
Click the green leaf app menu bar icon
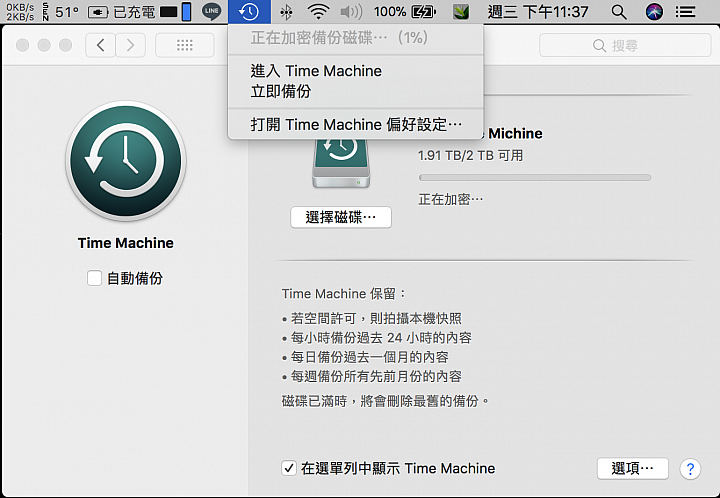(x=461, y=11)
